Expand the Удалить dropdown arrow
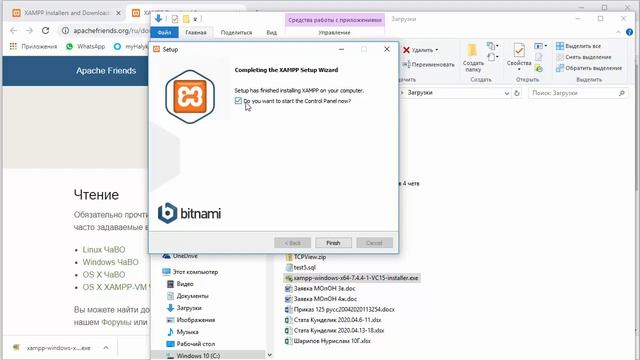Screen dimensions: 640x360 coord(437,50)
